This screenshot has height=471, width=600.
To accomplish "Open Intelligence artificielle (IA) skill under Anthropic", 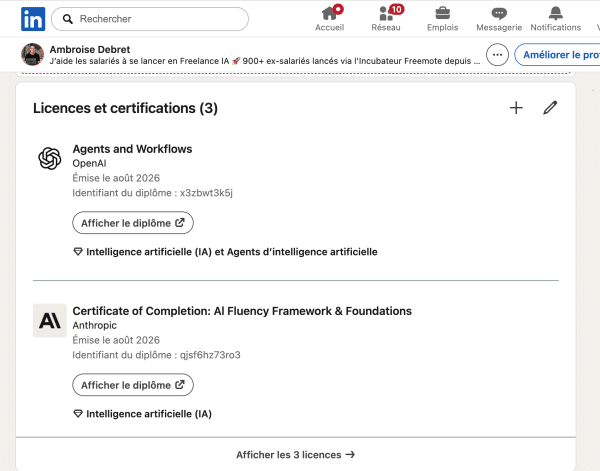I will [149, 414].
